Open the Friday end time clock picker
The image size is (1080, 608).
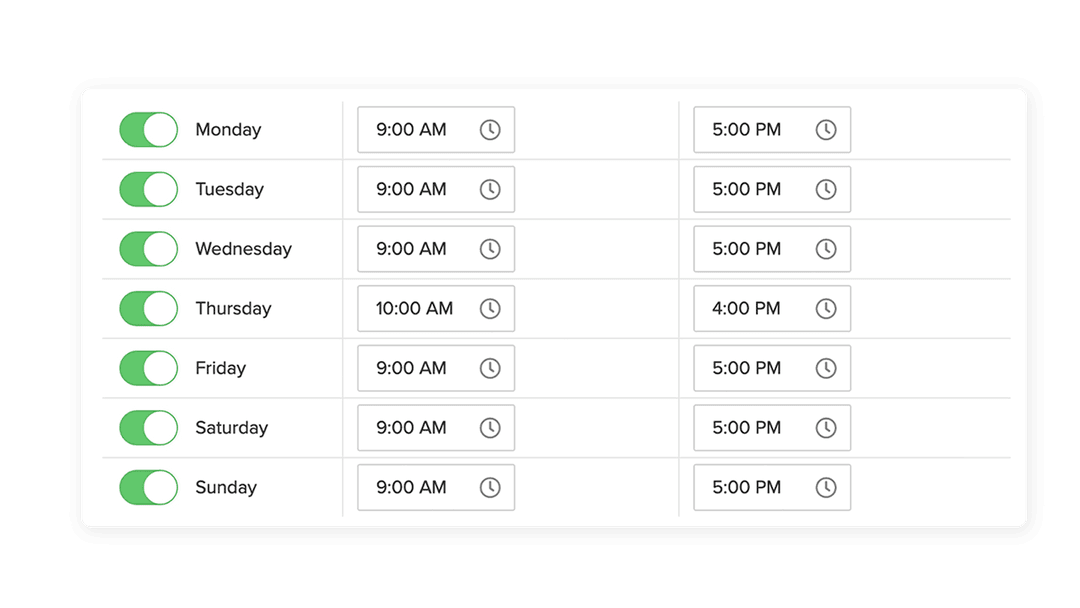coord(826,368)
